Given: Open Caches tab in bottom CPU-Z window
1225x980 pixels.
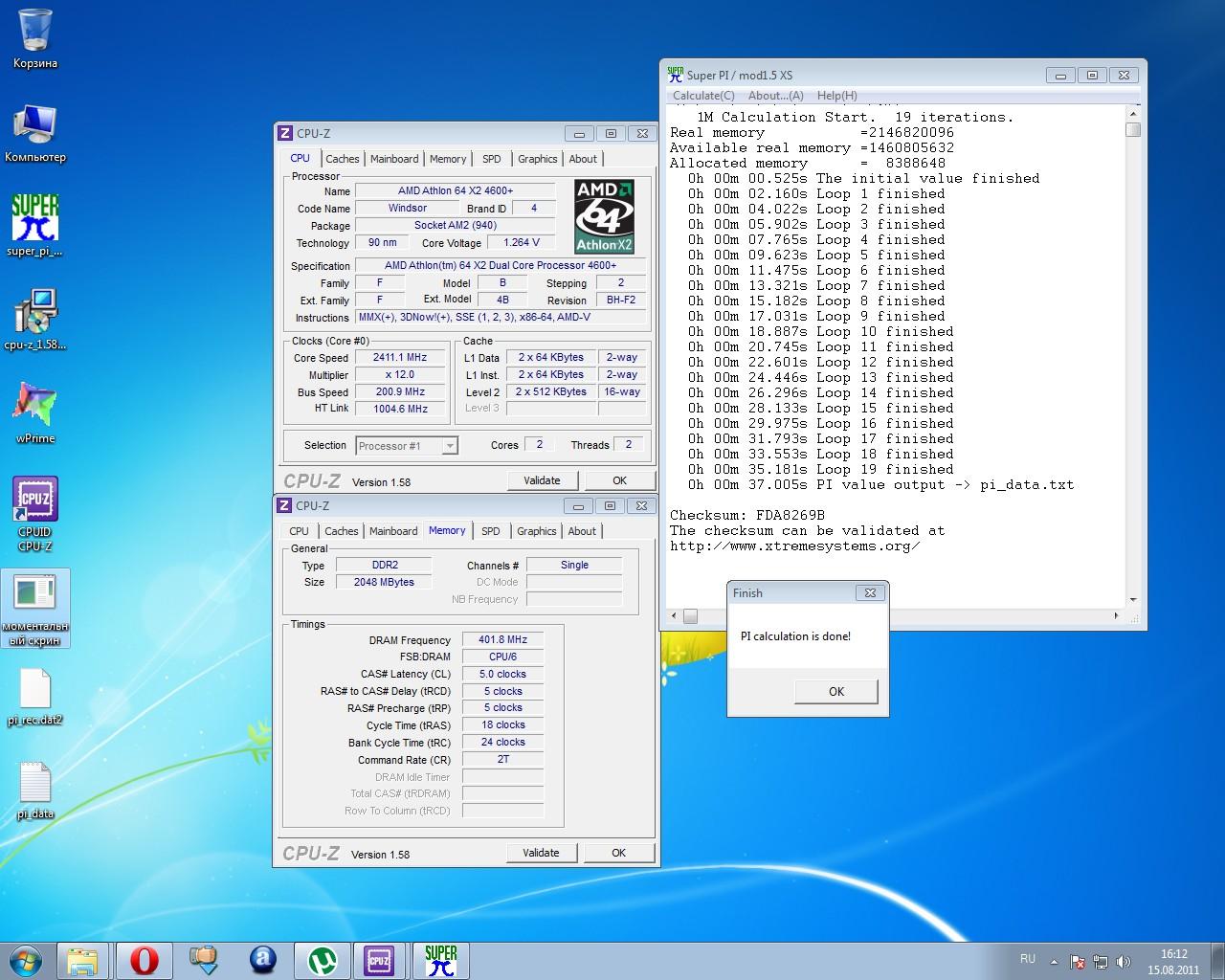Looking at the screenshot, I should tap(341, 531).
